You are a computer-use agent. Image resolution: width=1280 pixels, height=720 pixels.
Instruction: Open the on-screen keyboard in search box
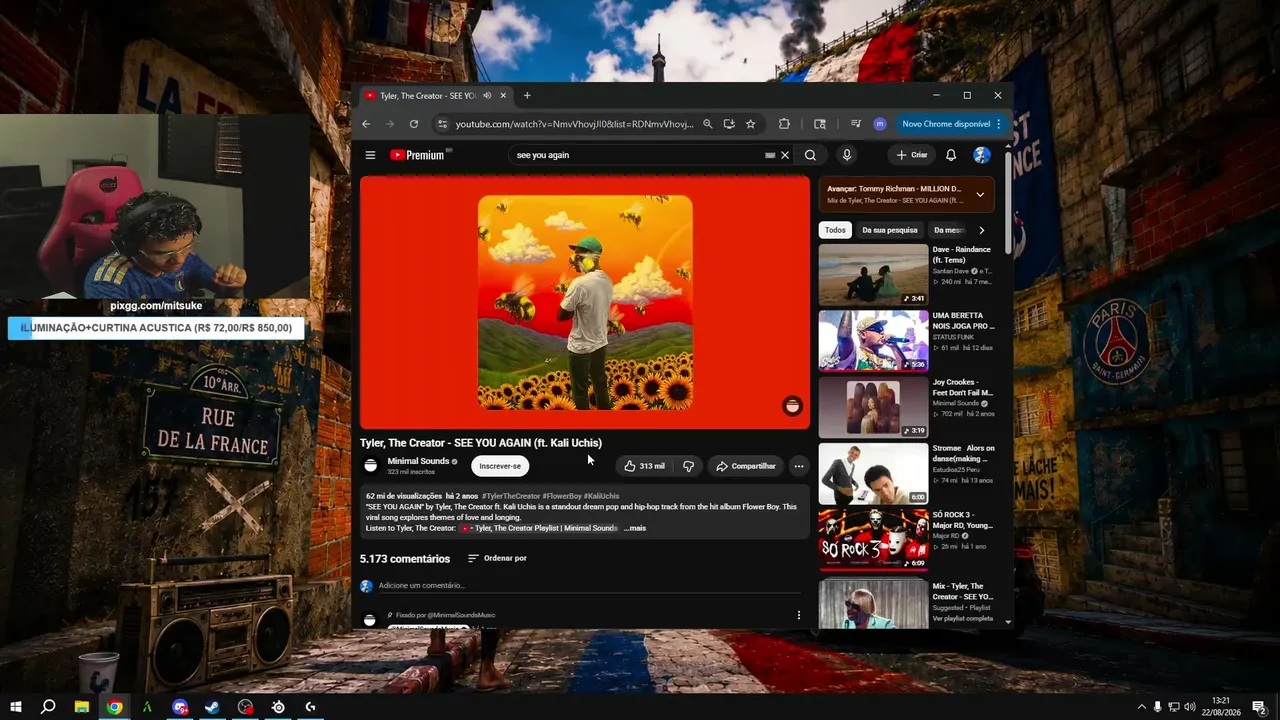click(770, 155)
